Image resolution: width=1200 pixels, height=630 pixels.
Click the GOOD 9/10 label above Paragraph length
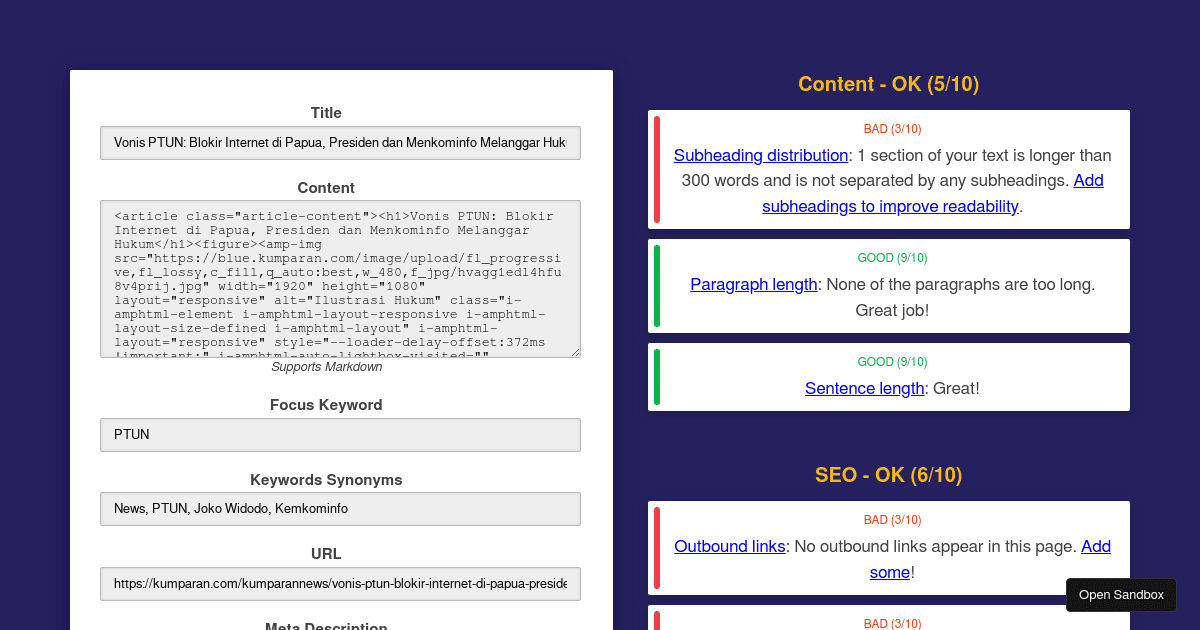coord(892,257)
